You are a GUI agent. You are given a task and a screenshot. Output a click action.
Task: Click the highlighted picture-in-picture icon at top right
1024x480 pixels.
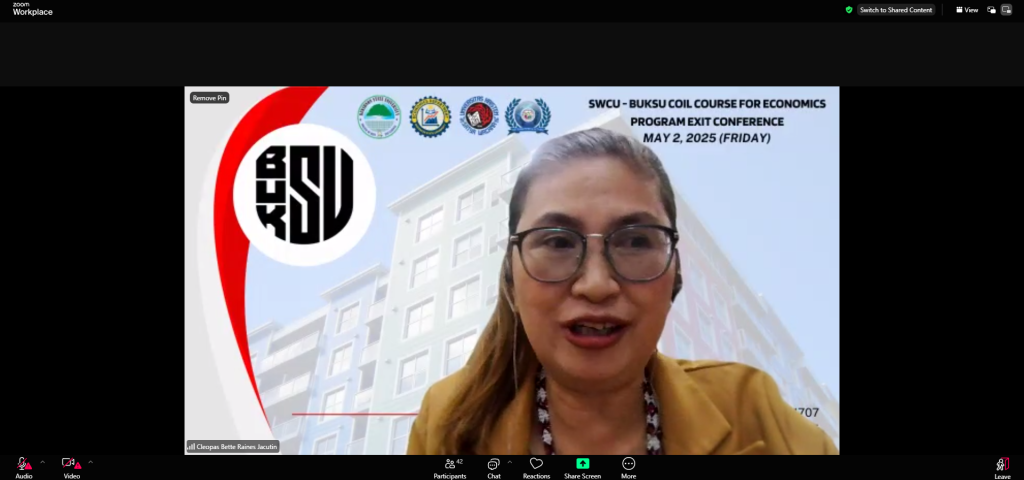click(x=1006, y=10)
